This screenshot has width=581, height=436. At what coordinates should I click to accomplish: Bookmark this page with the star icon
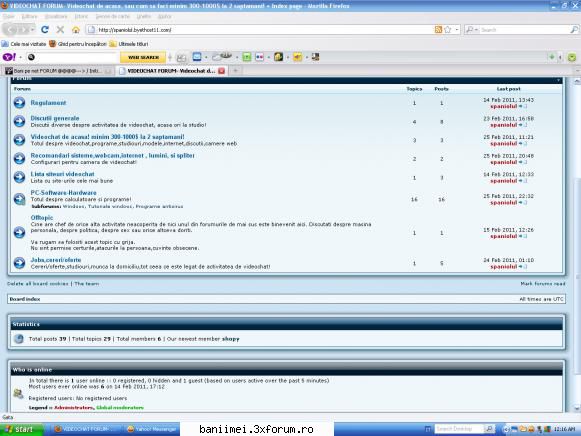(x=448, y=30)
